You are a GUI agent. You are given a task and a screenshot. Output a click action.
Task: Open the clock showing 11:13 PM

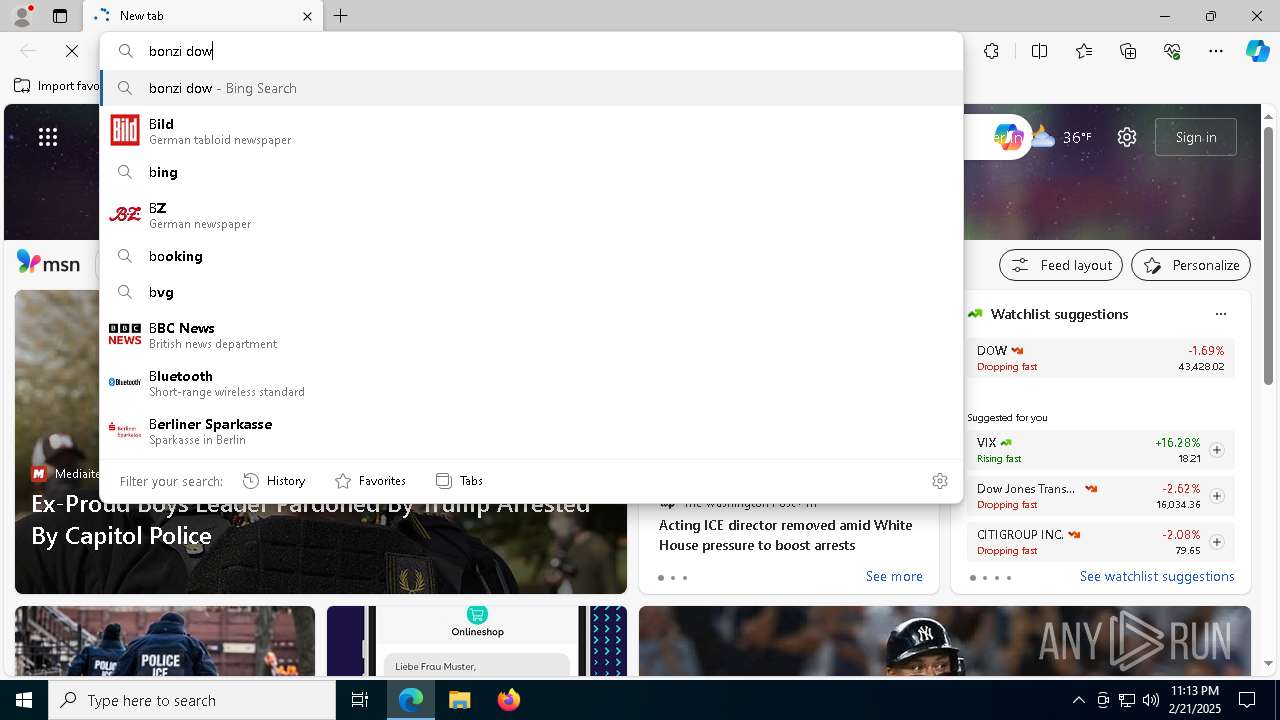(x=1194, y=699)
